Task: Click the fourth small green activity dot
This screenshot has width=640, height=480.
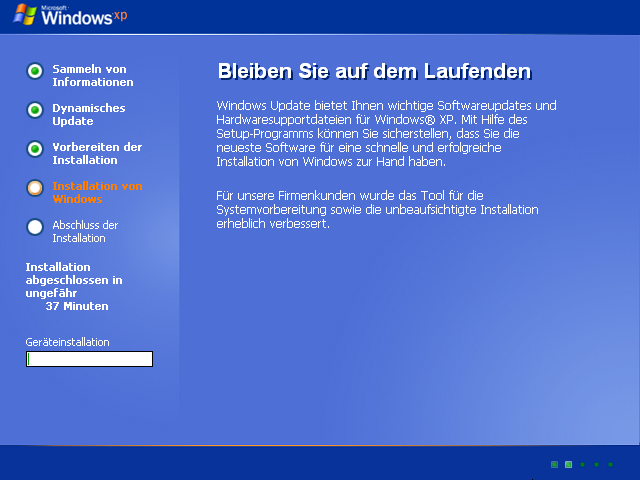Action: tap(596, 464)
